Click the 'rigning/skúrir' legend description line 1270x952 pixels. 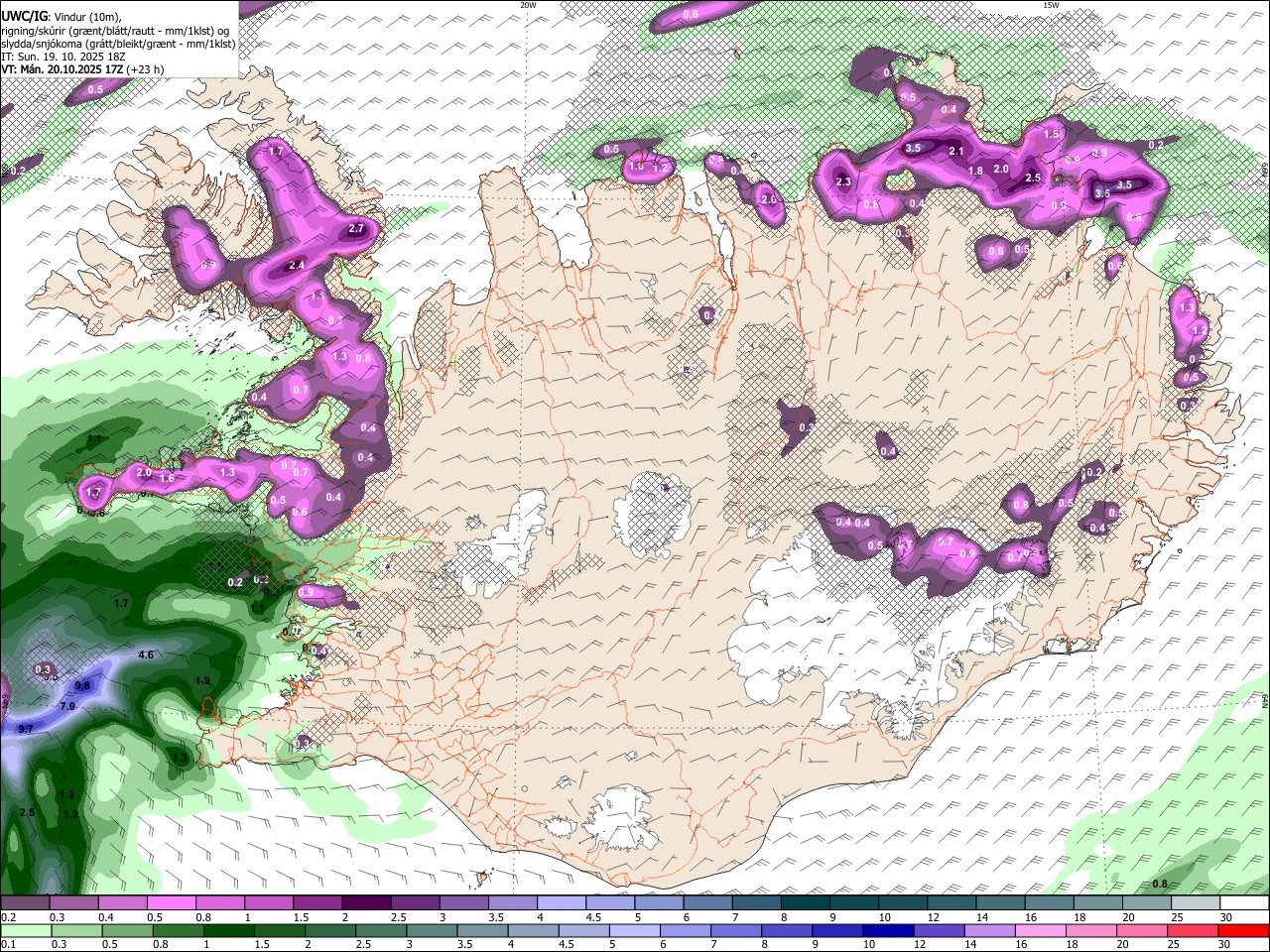(115, 30)
